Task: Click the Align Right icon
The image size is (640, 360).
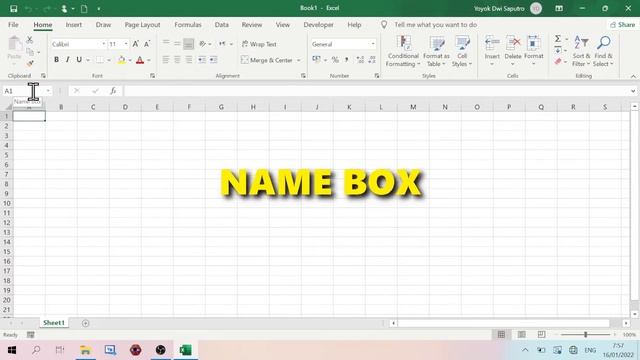Action: (189, 60)
